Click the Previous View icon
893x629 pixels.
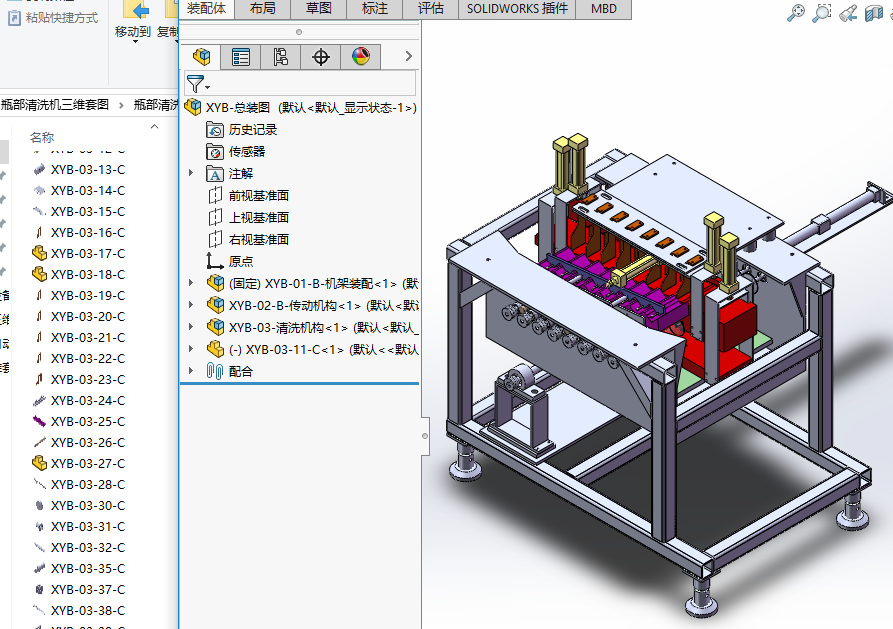tap(847, 13)
